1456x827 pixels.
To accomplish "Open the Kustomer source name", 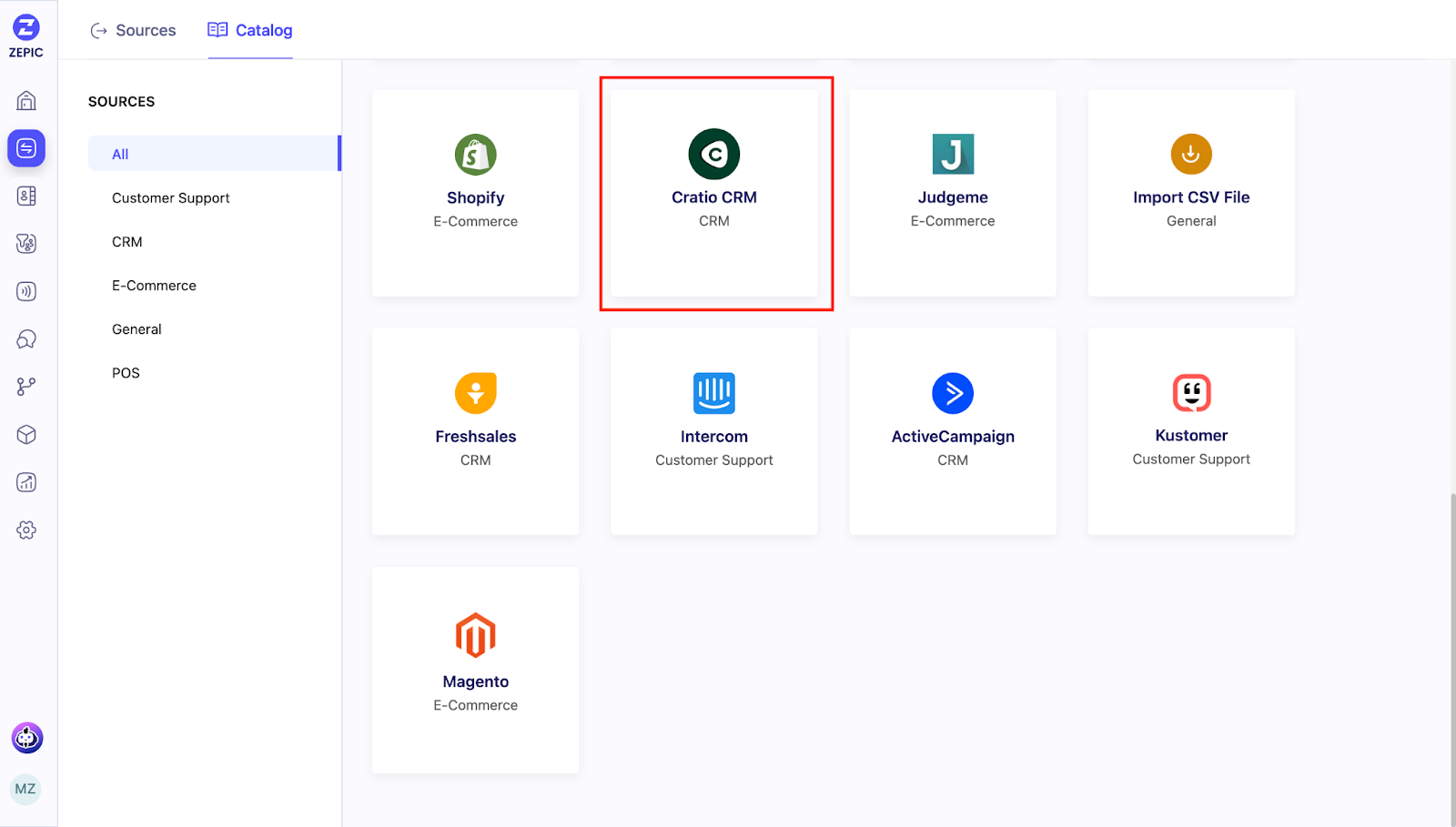I will pos(1191,435).
